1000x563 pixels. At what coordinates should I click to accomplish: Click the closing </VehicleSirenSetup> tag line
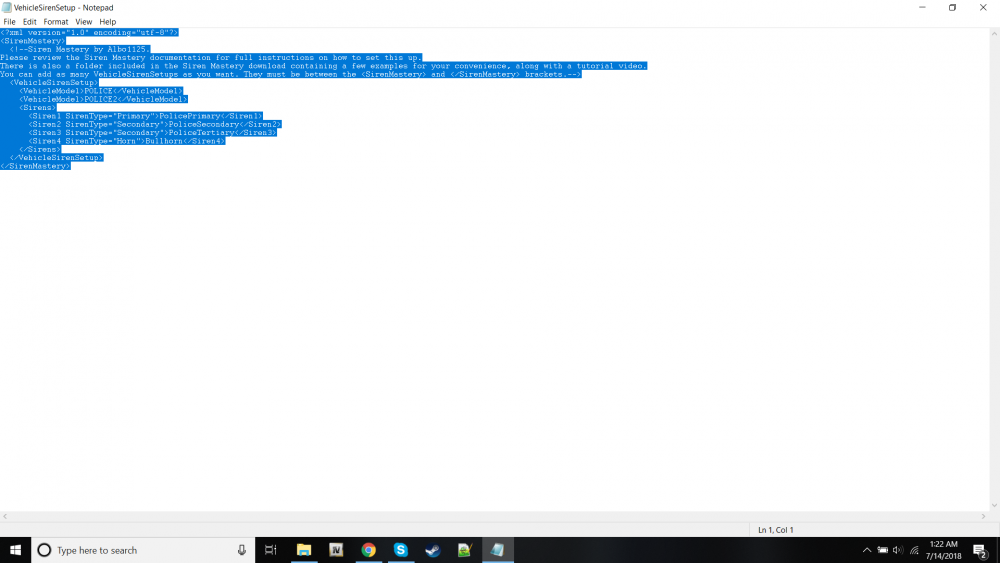(x=56, y=157)
